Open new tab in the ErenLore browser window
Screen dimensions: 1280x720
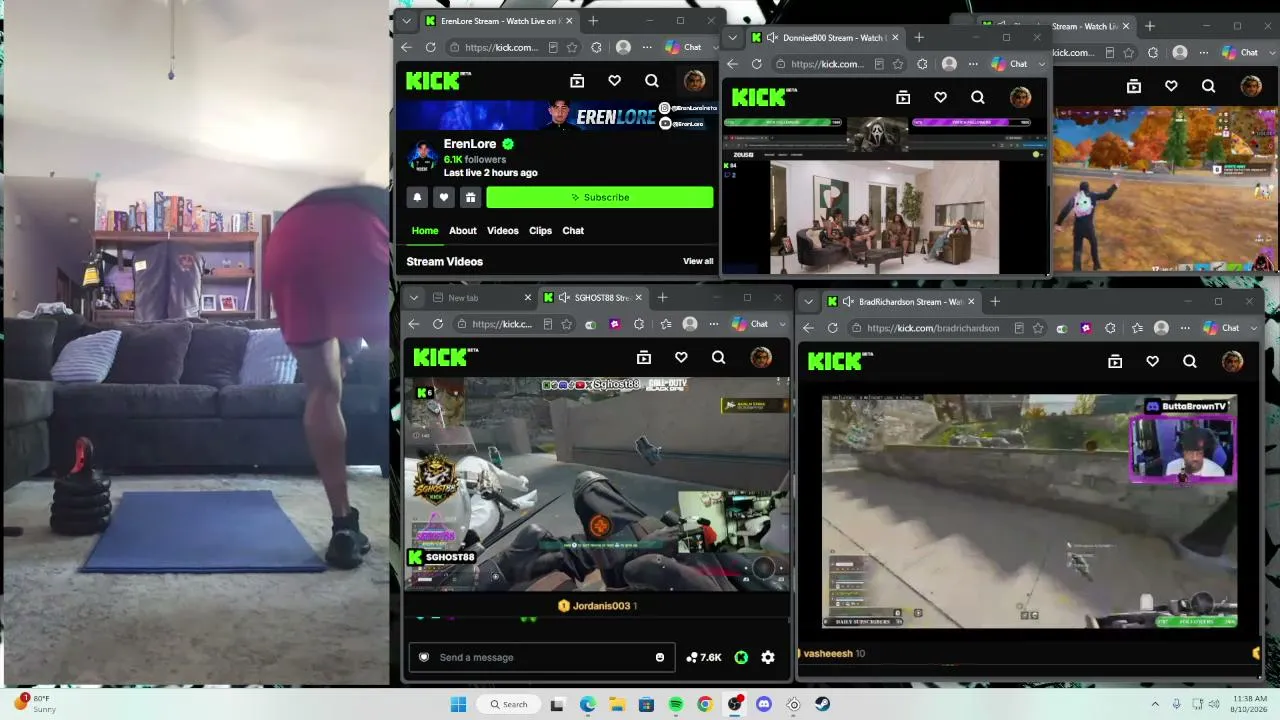pos(593,21)
